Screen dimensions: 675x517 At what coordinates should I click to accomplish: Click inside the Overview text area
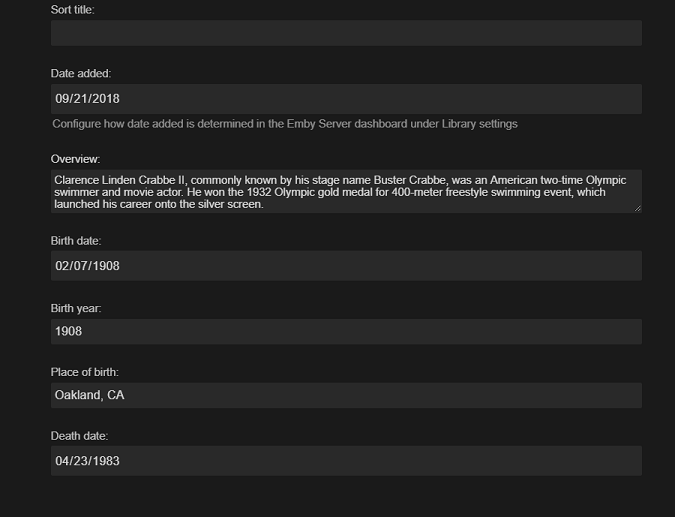pyautogui.click(x=346, y=191)
